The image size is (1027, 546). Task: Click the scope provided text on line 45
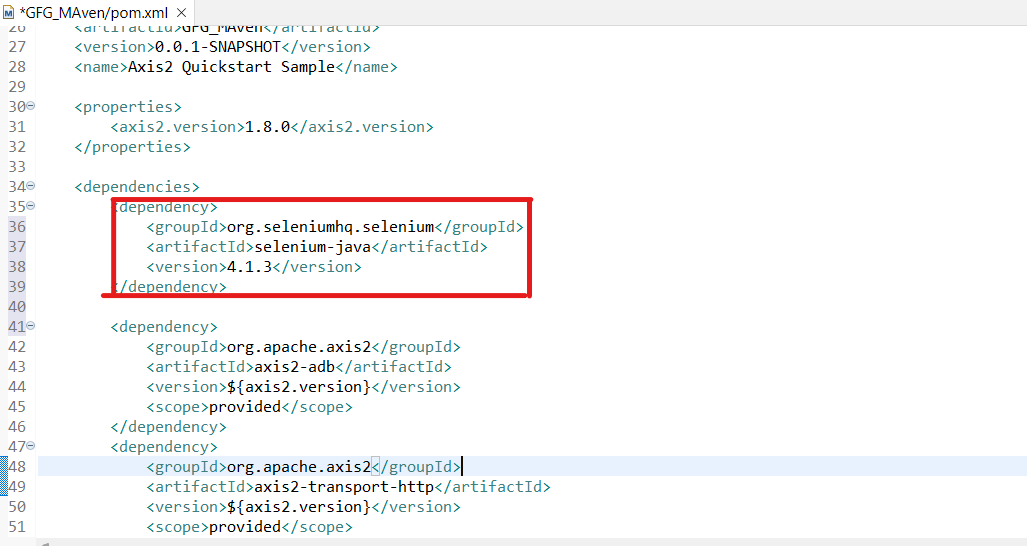(244, 407)
